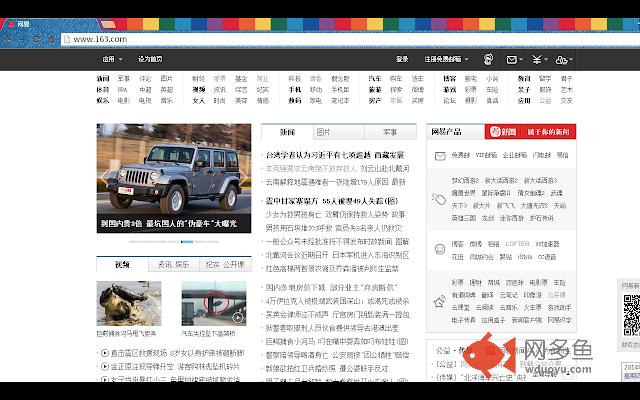Click the play icon beside 直击震区救援现场
640x400 pixels.
[x=105, y=353]
